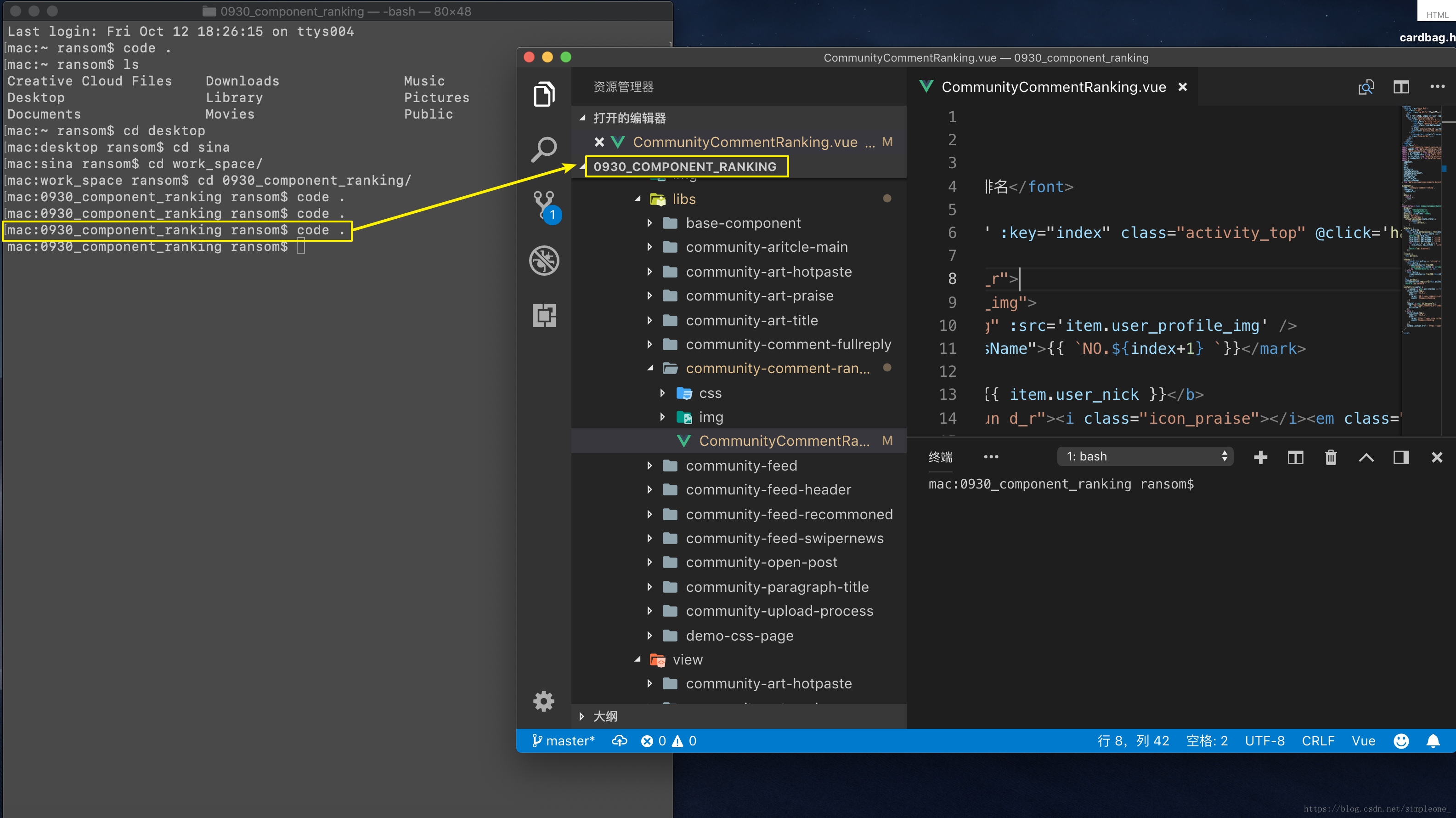The image size is (1456, 818).
Task: Close the CommunityCommentRanking.vue editor tab
Action: [x=1182, y=87]
